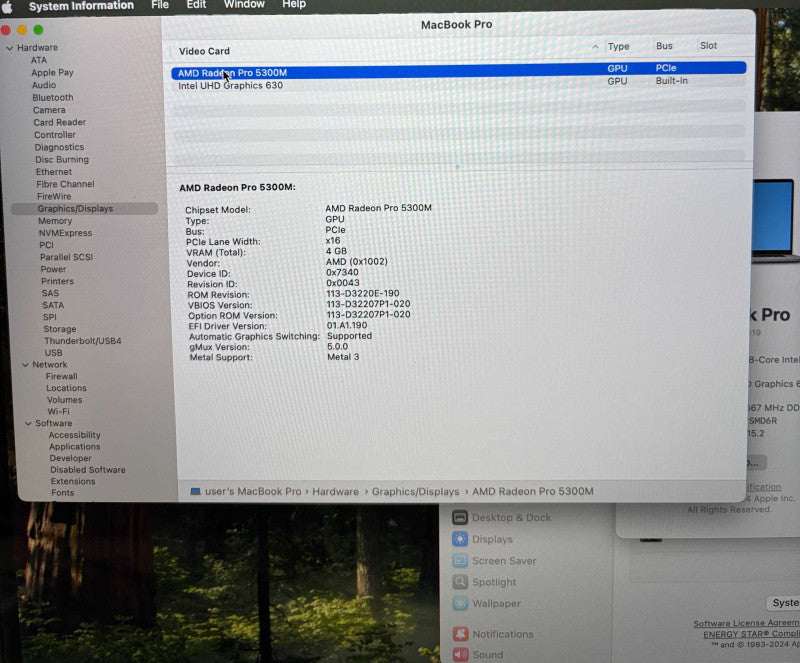
Task: Open Software License Agreement link
Action: click(x=746, y=623)
